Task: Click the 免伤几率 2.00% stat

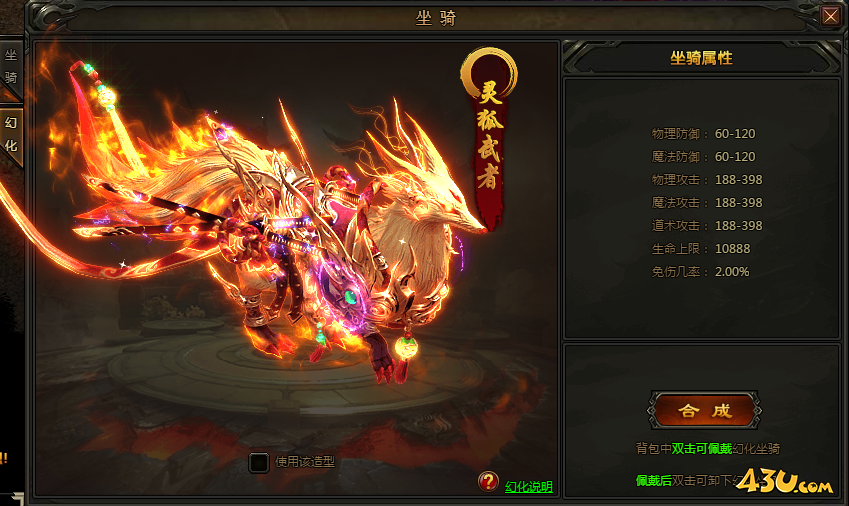Action: (x=700, y=272)
